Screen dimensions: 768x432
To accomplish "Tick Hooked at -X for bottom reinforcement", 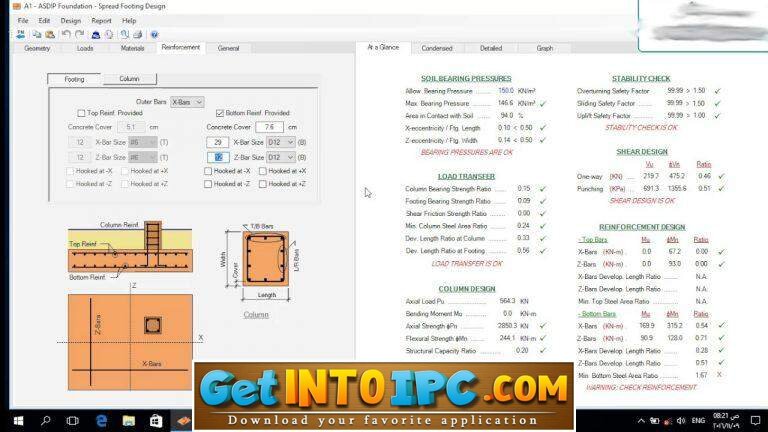I will pos(208,171).
